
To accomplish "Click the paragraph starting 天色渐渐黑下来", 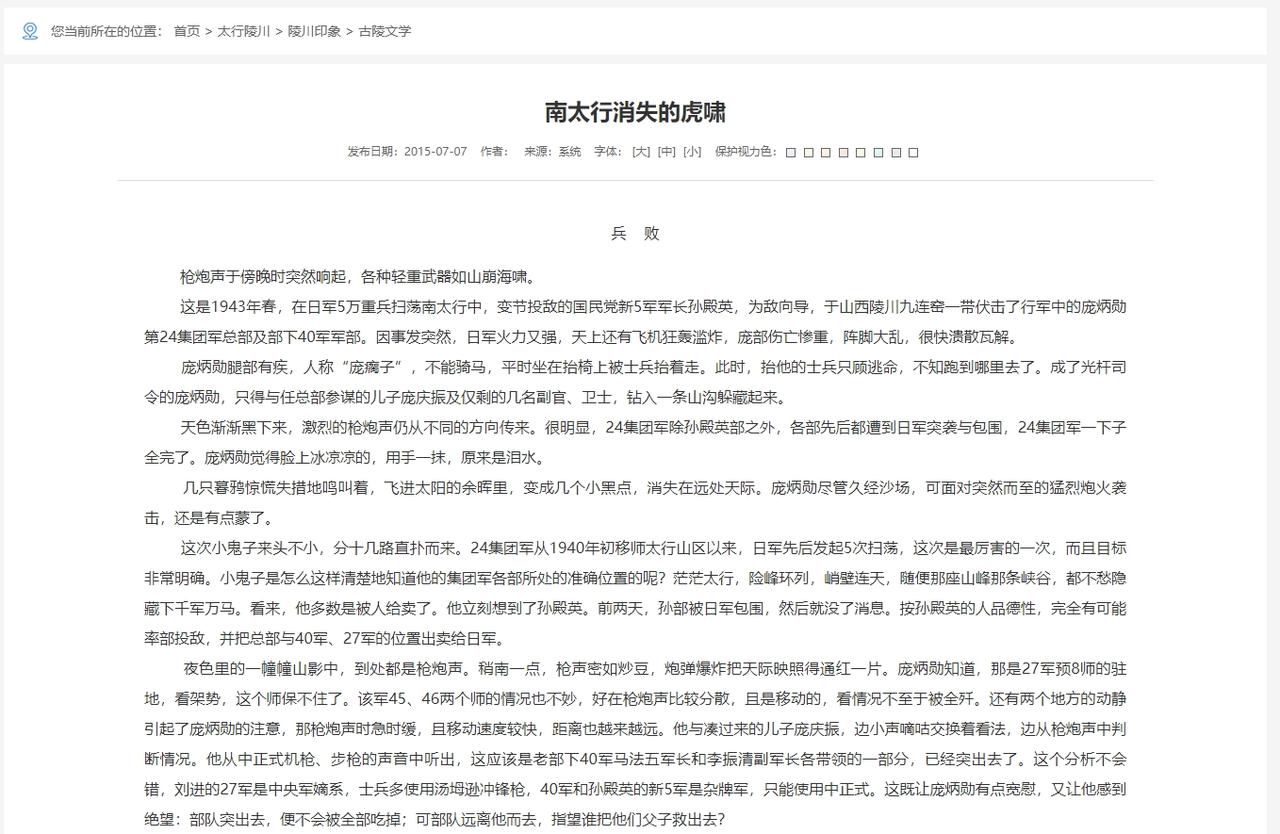I will 635,443.
